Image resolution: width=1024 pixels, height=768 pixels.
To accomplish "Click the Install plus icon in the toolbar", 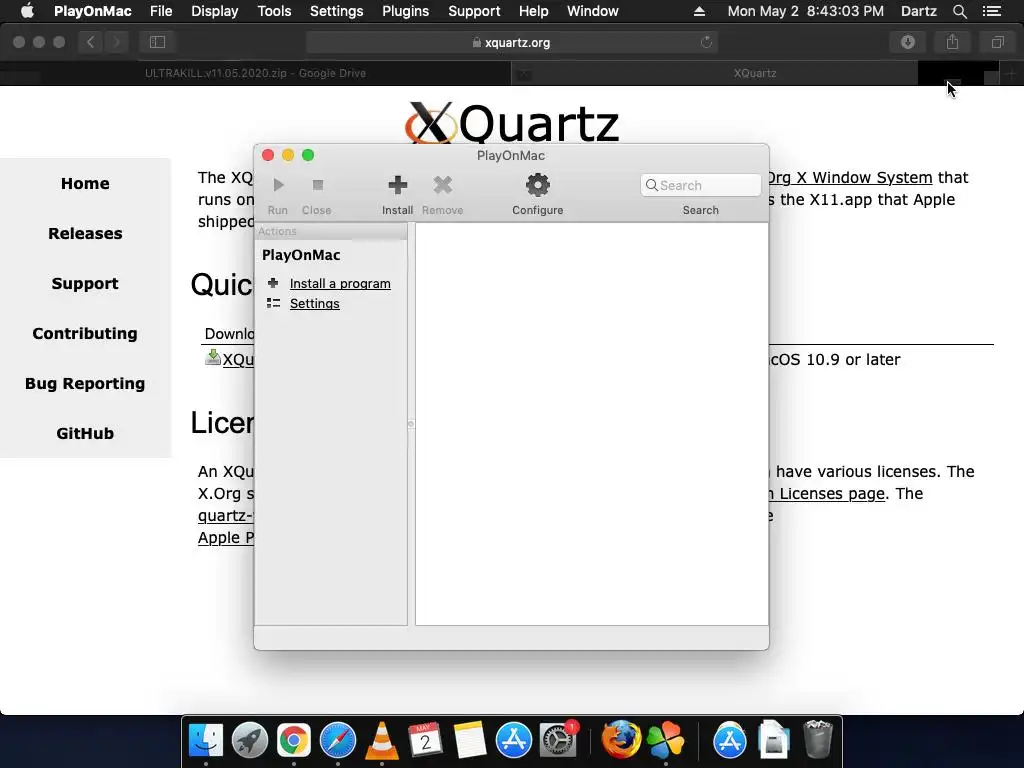I will click(398, 185).
